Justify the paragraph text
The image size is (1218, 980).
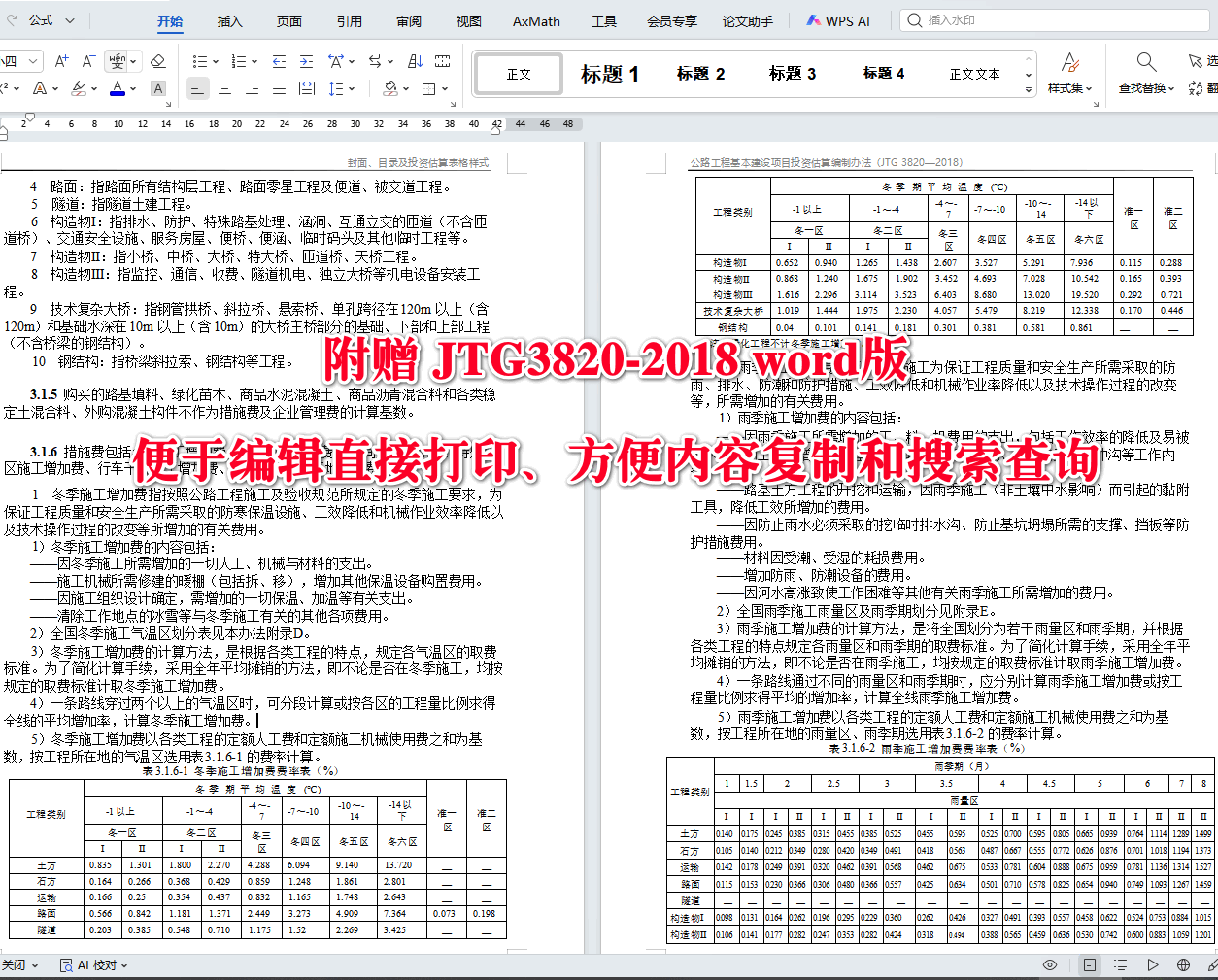click(x=279, y=88)
